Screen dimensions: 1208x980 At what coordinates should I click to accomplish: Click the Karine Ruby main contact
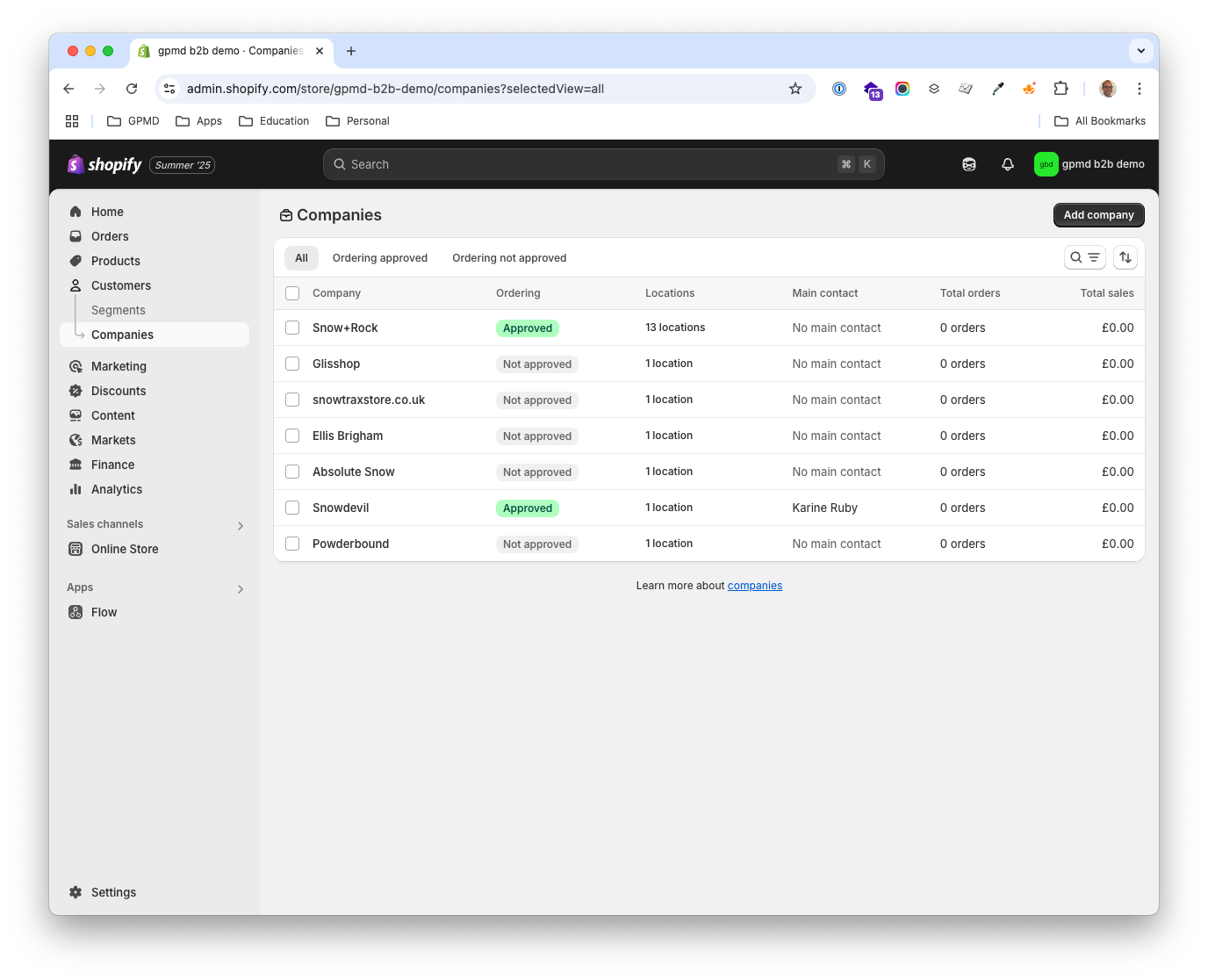(825, 508)
